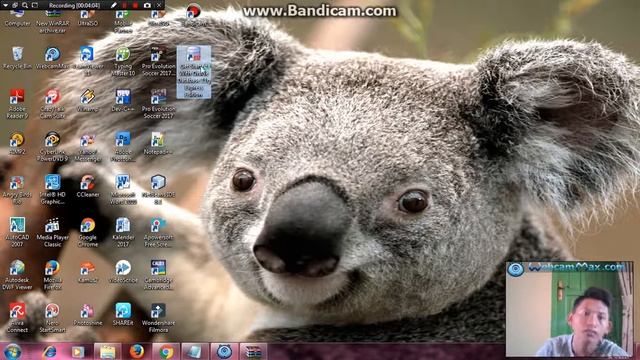Stop the Bandicam recording
This screenshot has width=640, height=360.
tap(135, 5)
